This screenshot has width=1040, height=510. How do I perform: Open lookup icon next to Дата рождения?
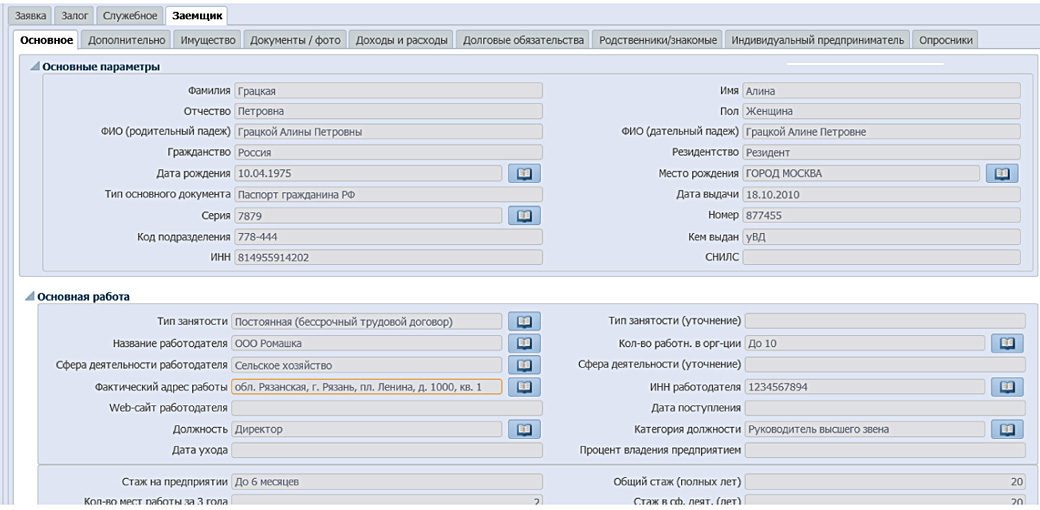[523, 173]
